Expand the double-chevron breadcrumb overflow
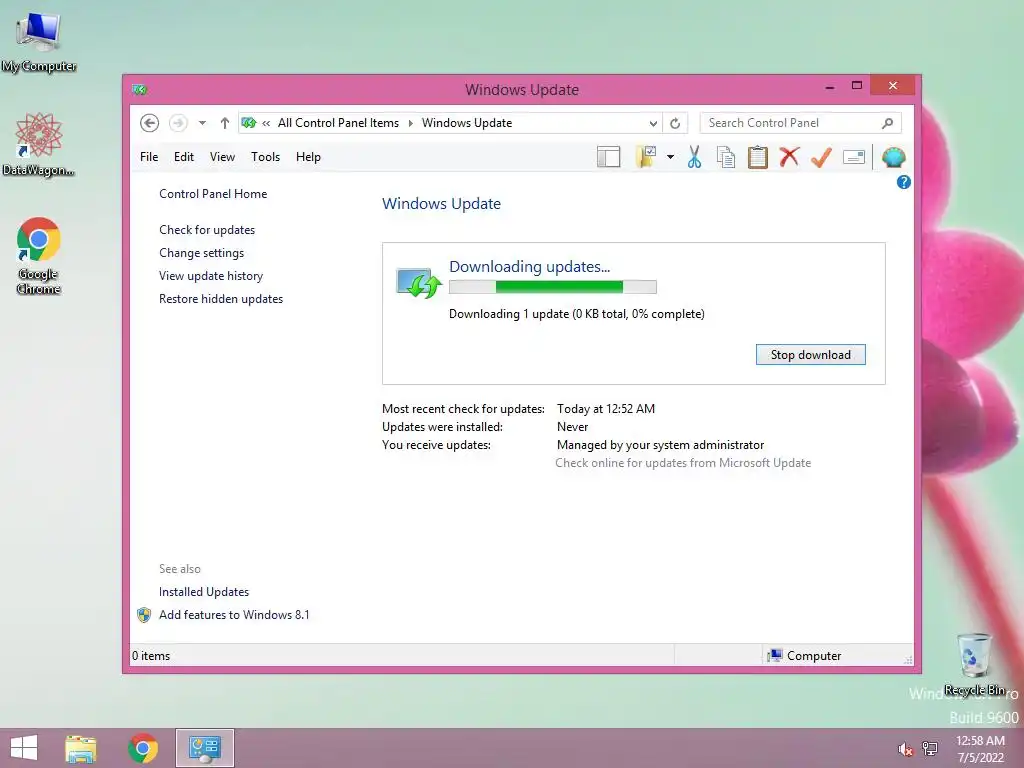 [266, 123]
